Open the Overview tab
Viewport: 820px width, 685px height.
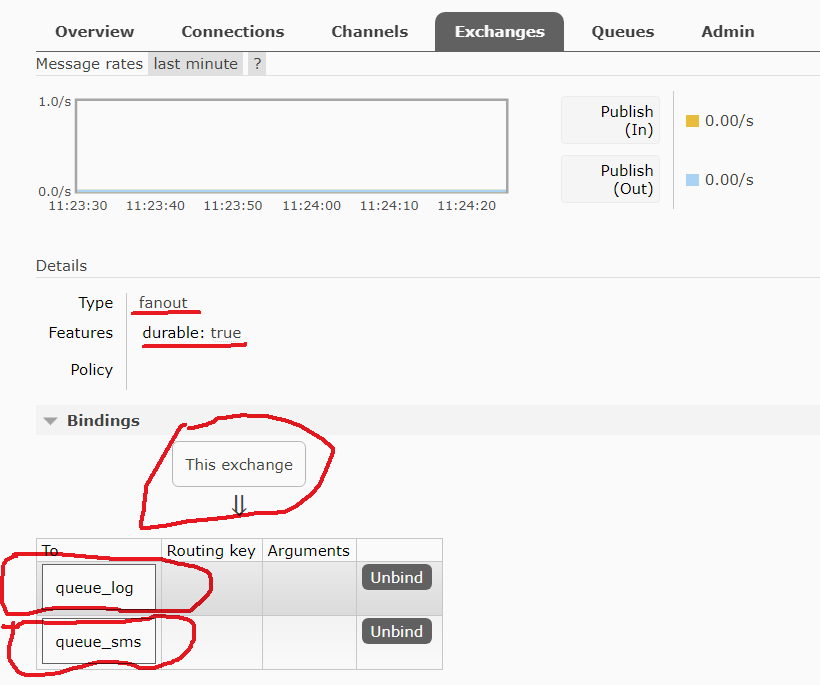pos(95,32)
